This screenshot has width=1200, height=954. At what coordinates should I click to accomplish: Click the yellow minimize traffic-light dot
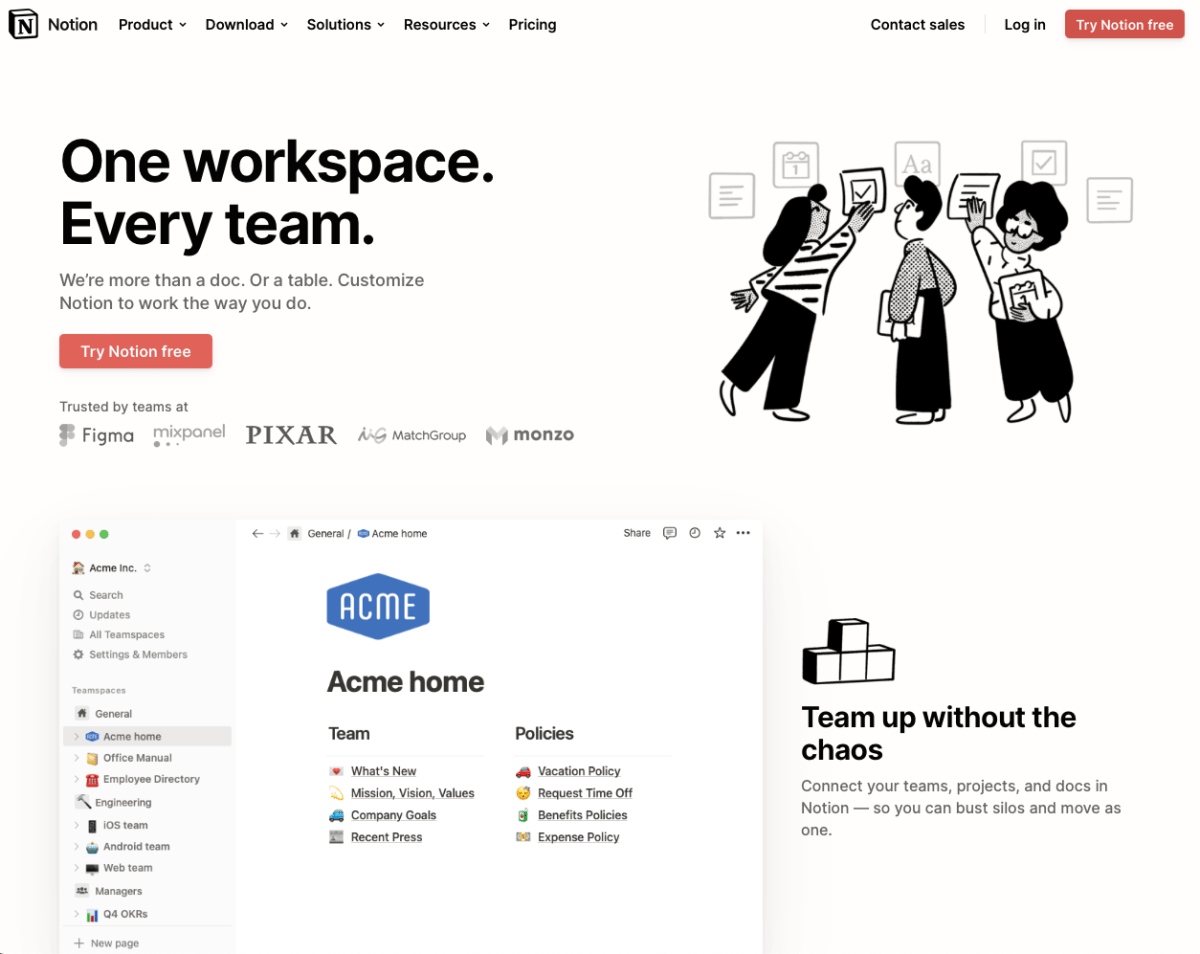(x=88, y=534)
